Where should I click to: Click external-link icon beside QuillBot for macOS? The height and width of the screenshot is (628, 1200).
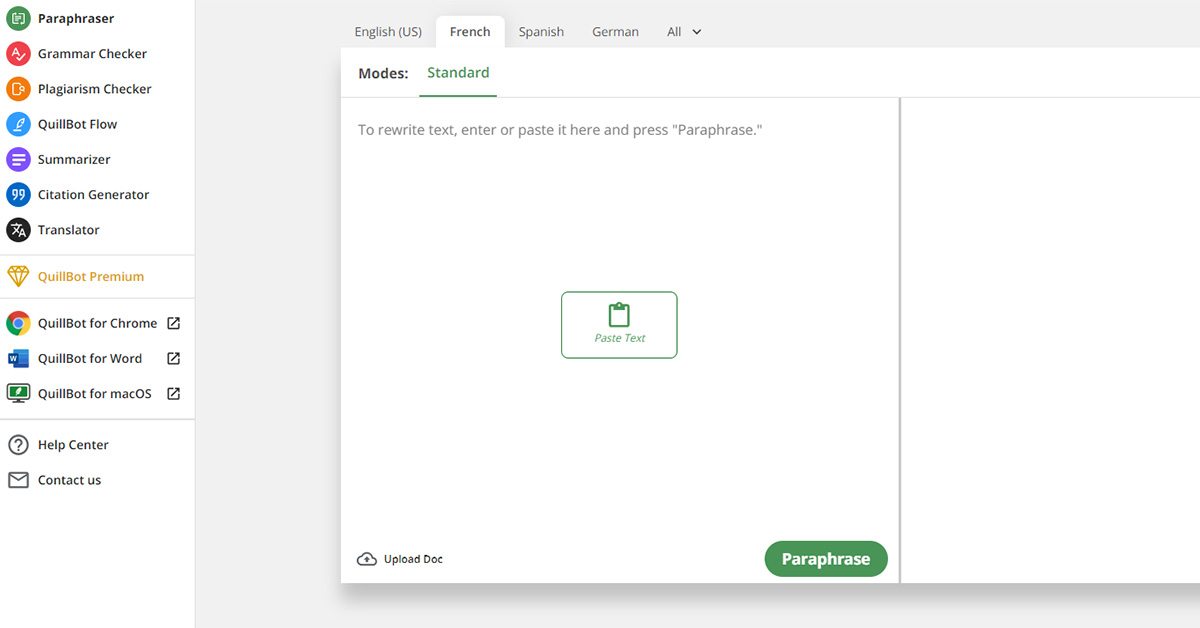click(x=173, y=394)
